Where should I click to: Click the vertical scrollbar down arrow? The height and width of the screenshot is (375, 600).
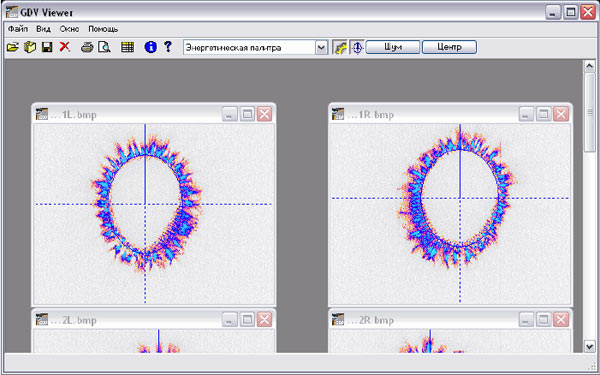point(590,346)
